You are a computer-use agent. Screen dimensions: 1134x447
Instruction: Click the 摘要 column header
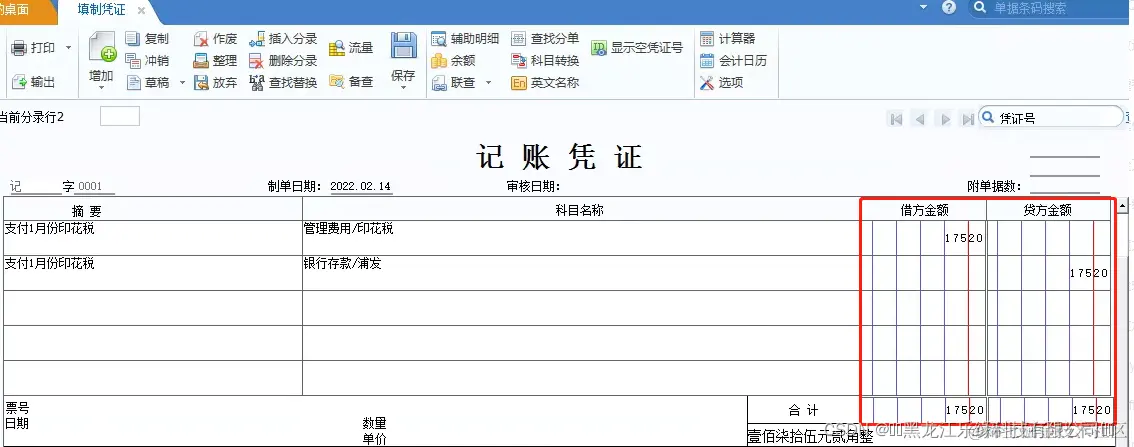pyautogui.click(x=153, y=210)
